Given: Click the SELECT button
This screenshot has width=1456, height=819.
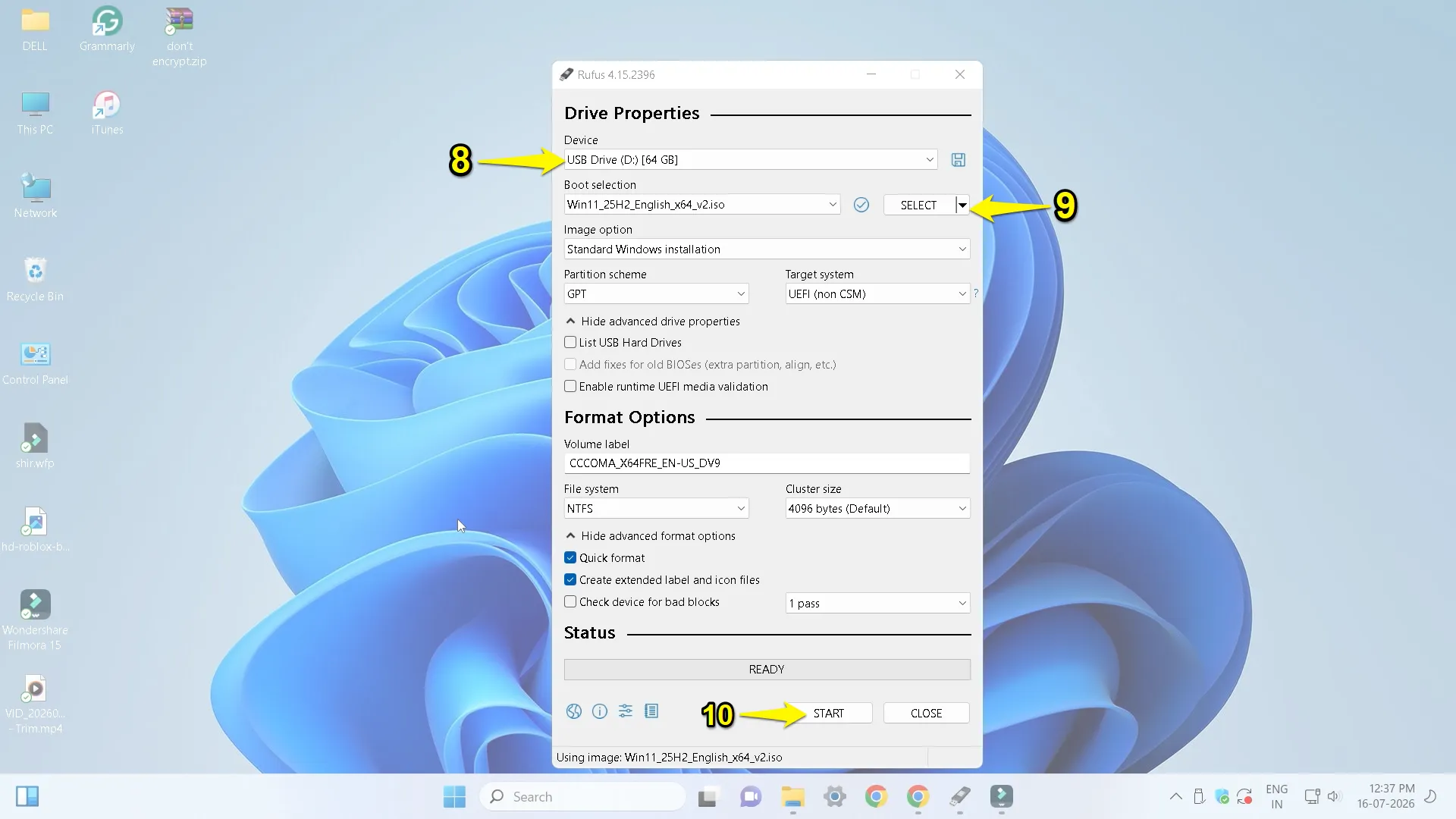Looking at the screenshot, I should point(918,206).
